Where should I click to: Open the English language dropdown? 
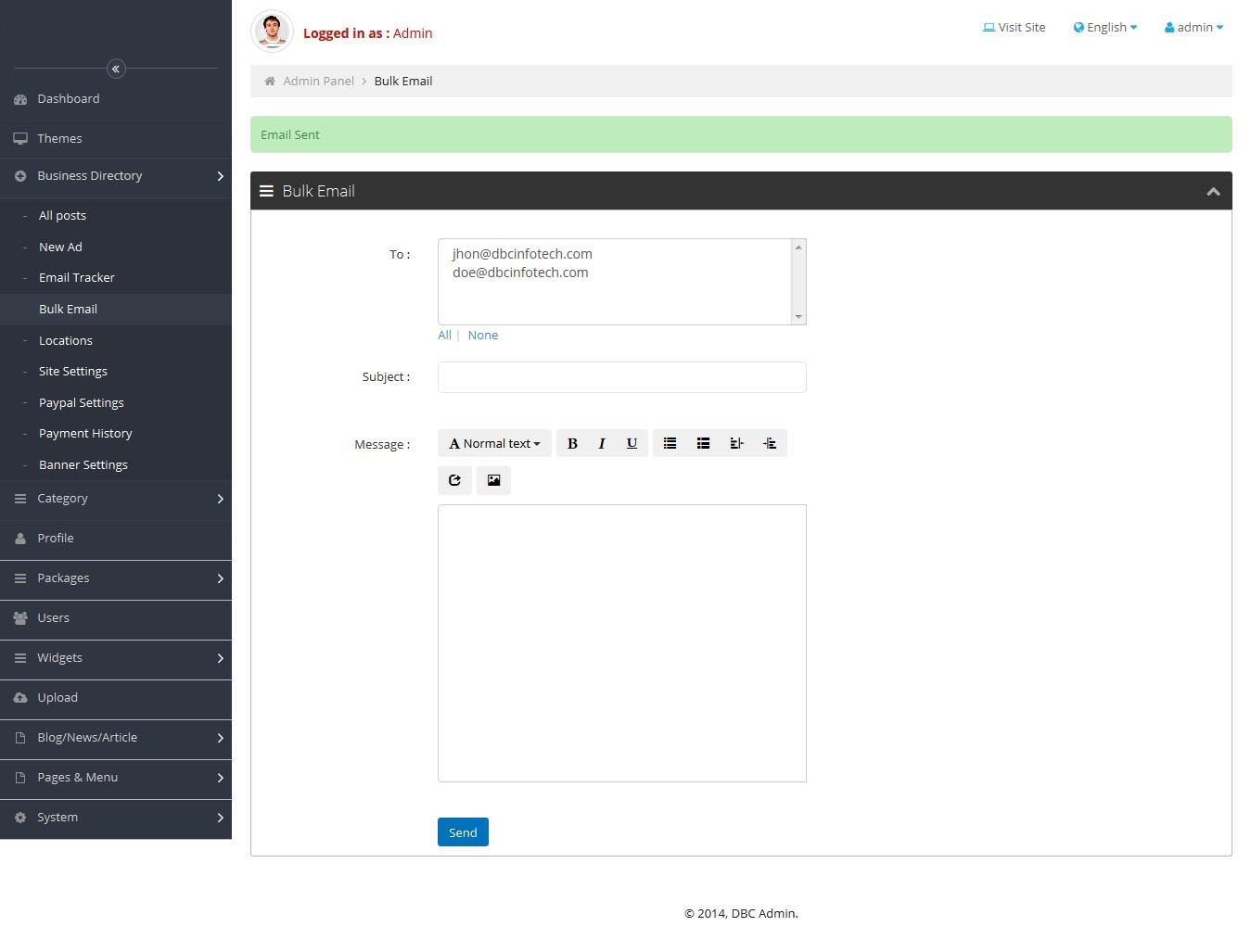1104,28
